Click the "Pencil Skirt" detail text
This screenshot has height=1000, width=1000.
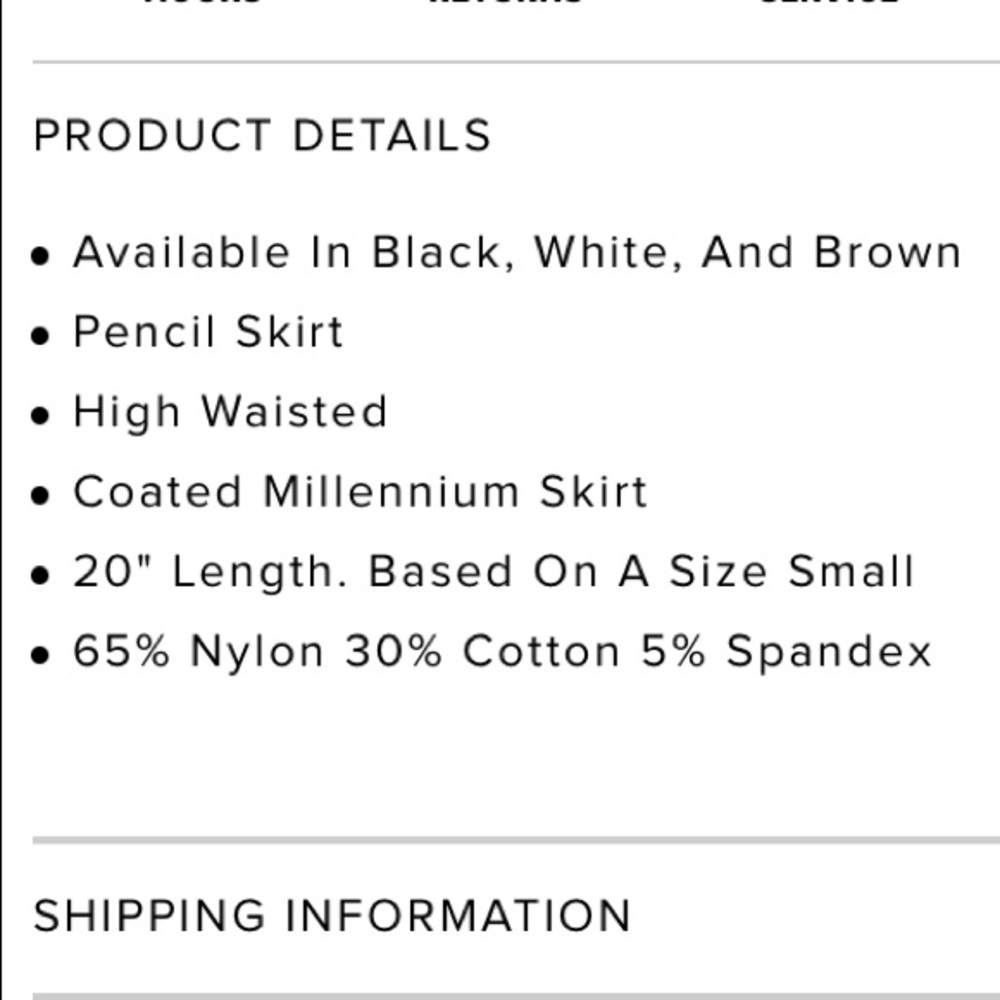click(209, 332)
